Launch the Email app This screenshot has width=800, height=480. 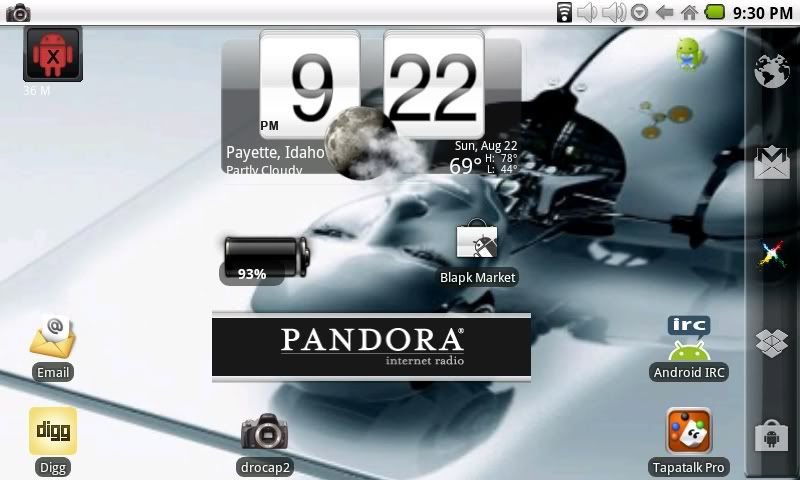[53, 349]
